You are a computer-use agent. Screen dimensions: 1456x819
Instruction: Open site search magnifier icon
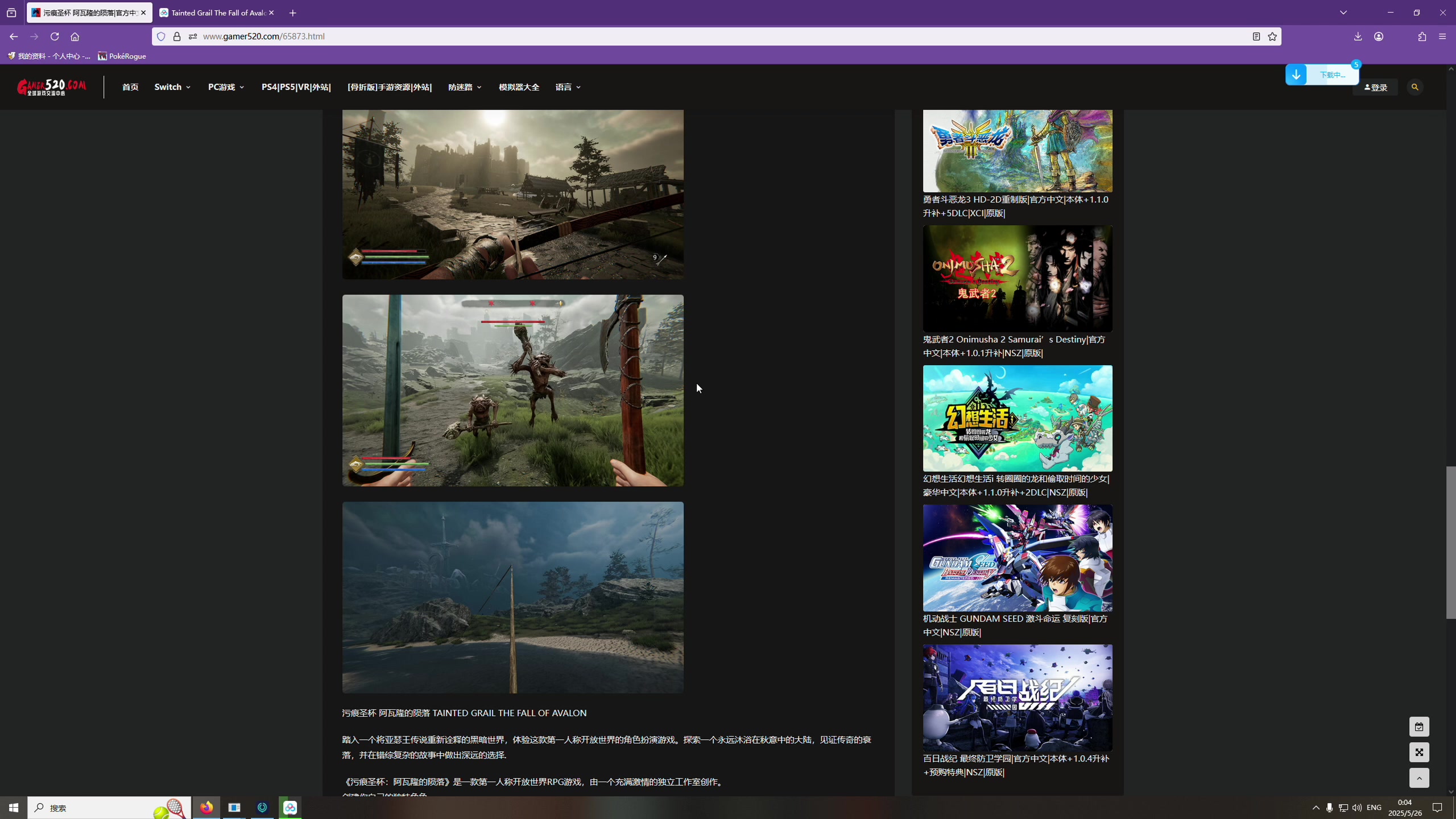pos(1414,87)
